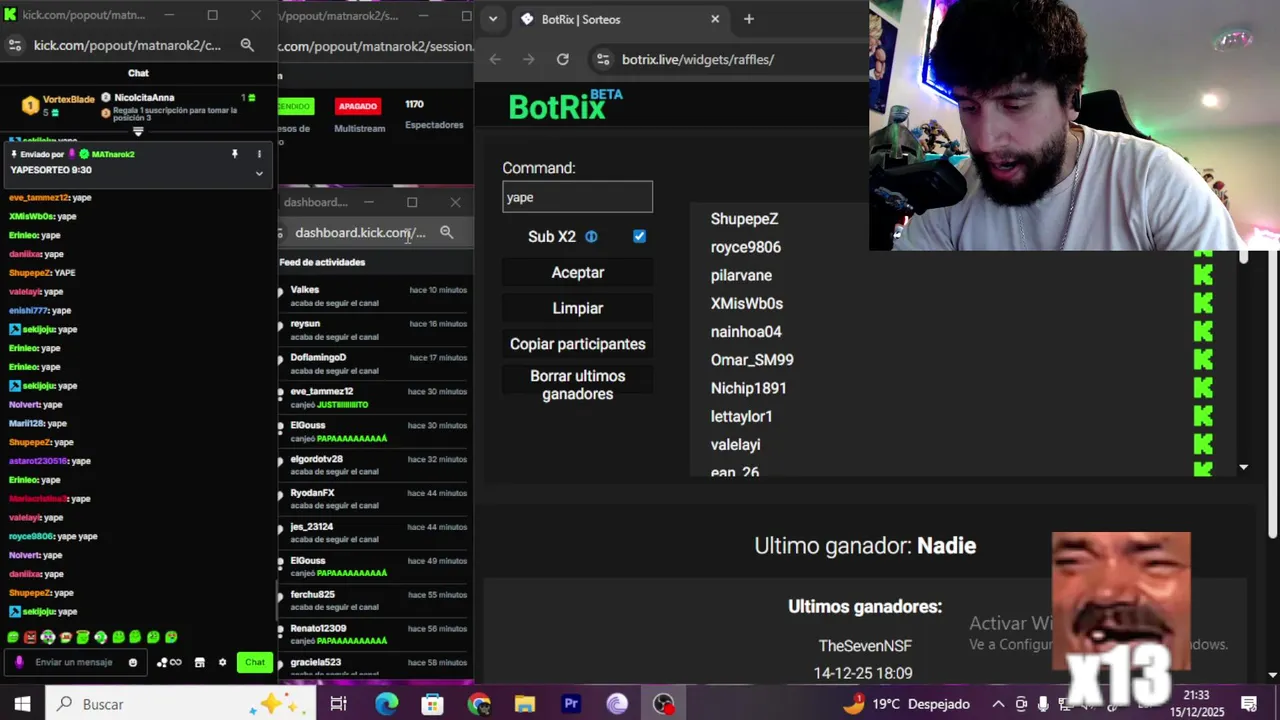1280x720 pixels.
Task: Click the Command input containing yape
Action: click(577, 197)
